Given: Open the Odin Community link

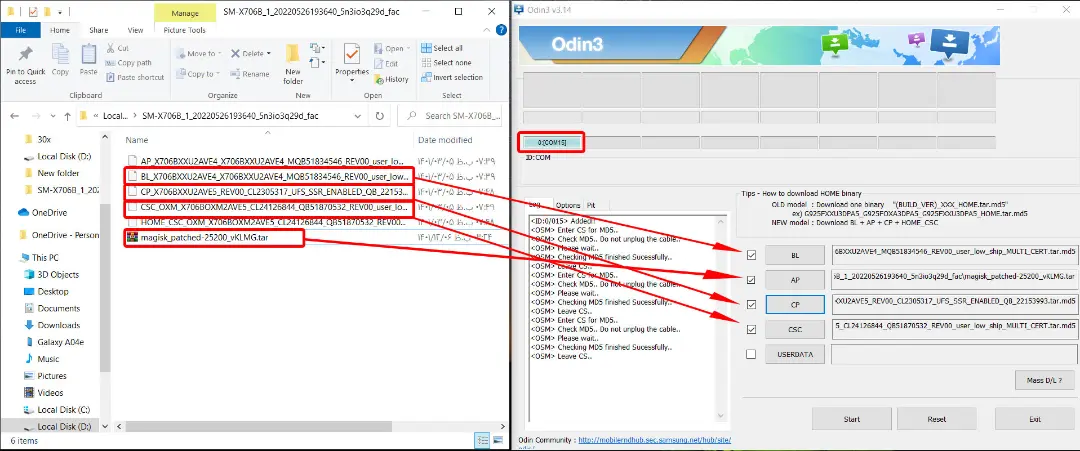Looking at the screenshot, I should coord(654,439).
